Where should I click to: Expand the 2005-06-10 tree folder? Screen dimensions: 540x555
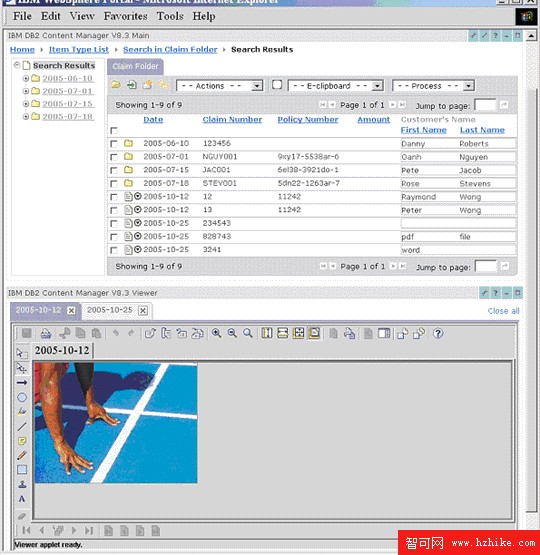(25, 78)
